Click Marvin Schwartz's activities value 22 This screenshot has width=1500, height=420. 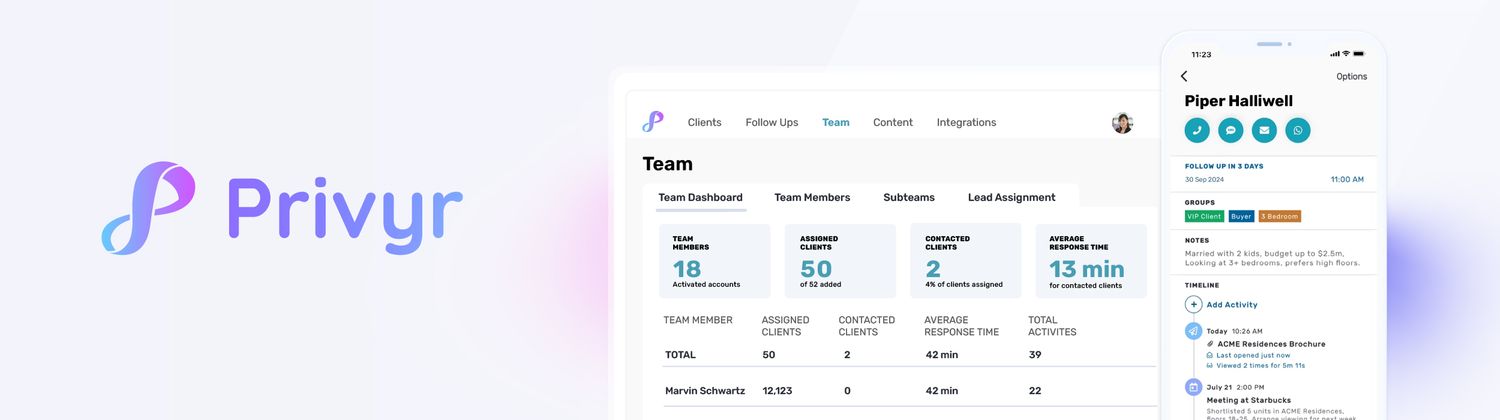click(x=1035, y=391)
